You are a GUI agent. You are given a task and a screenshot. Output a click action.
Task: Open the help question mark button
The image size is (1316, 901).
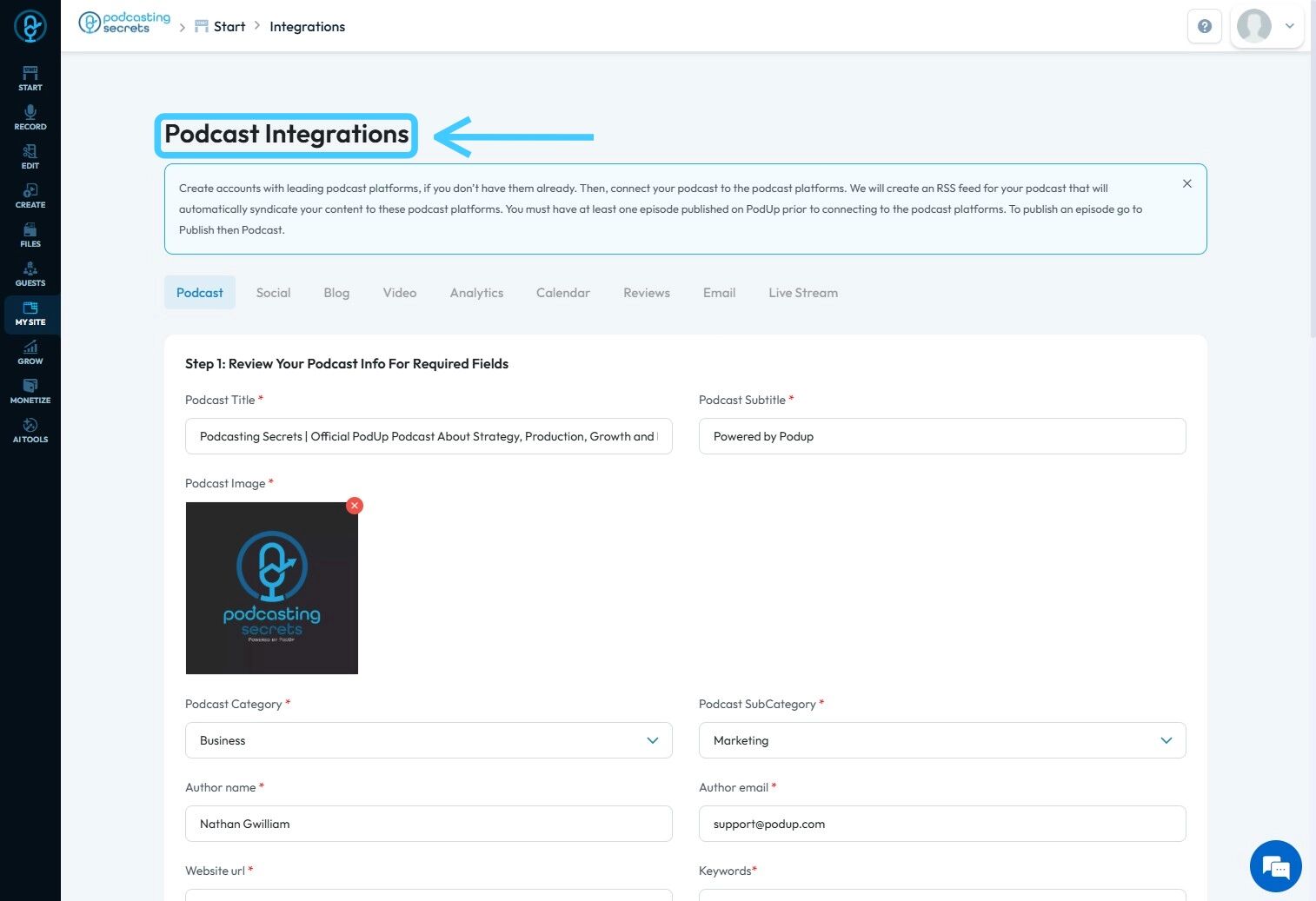tap(1205, 26)
